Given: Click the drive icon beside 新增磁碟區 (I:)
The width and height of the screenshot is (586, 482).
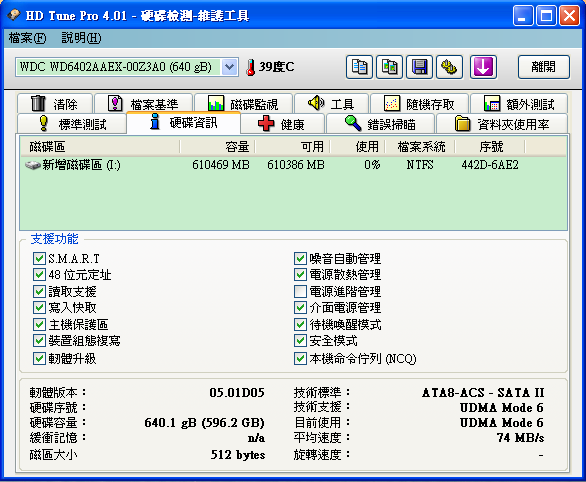Looking at the screenshot, I should pyautogui.click(x=33, y=165).
